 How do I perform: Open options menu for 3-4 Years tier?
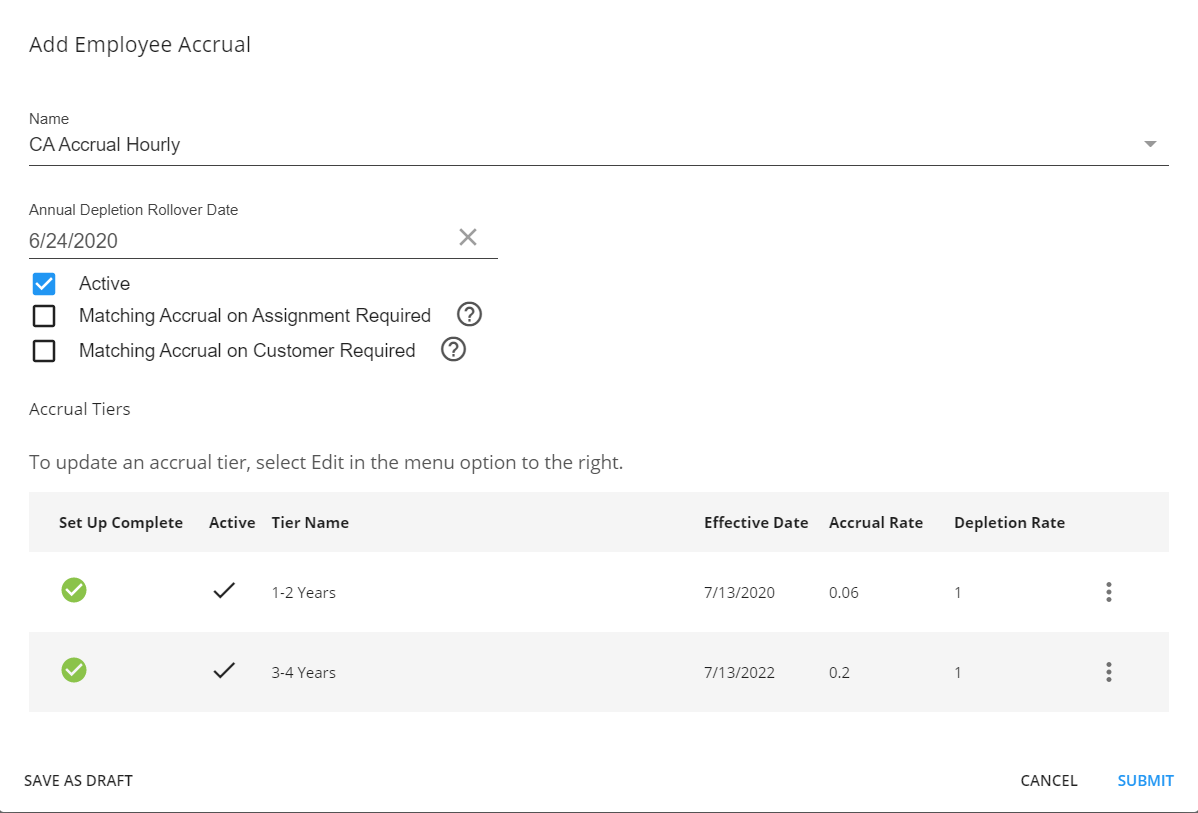click(1108, 672)
